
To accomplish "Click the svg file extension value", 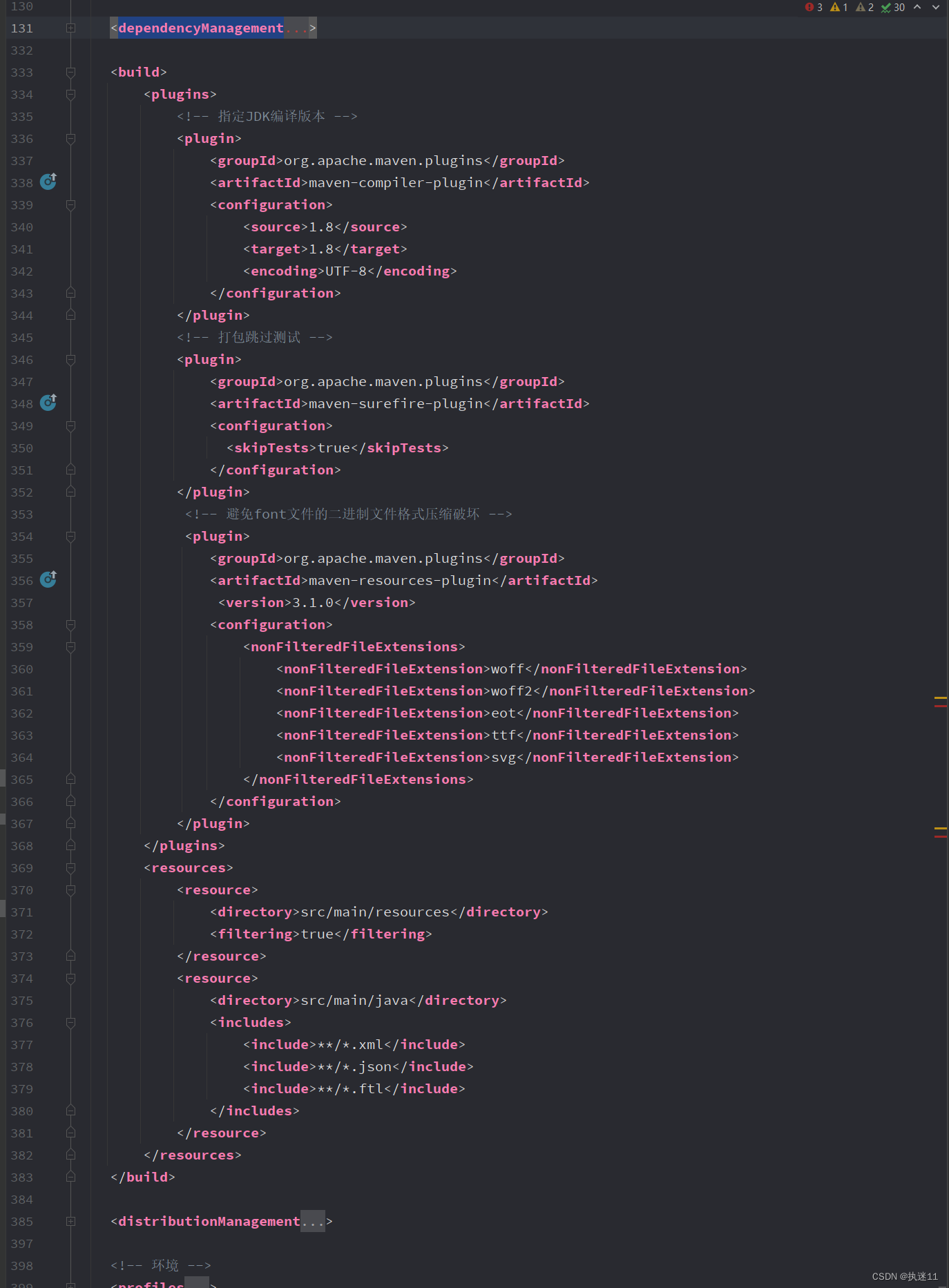I will (x=504, y=758).
